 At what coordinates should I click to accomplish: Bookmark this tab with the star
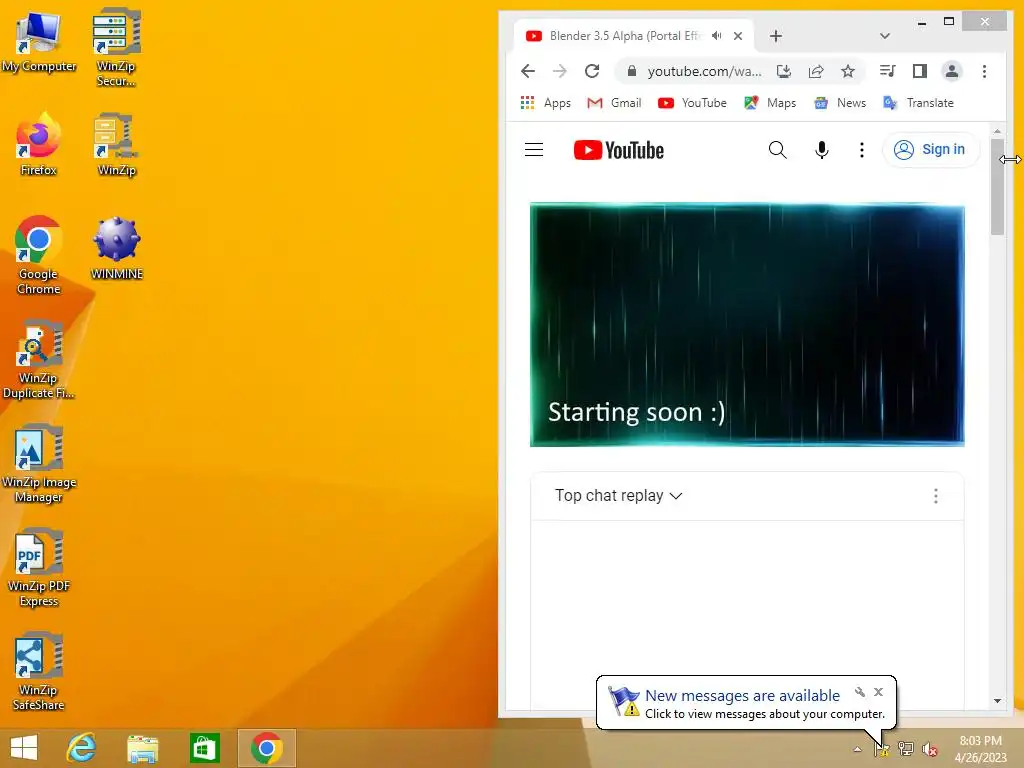pos(848,71)
